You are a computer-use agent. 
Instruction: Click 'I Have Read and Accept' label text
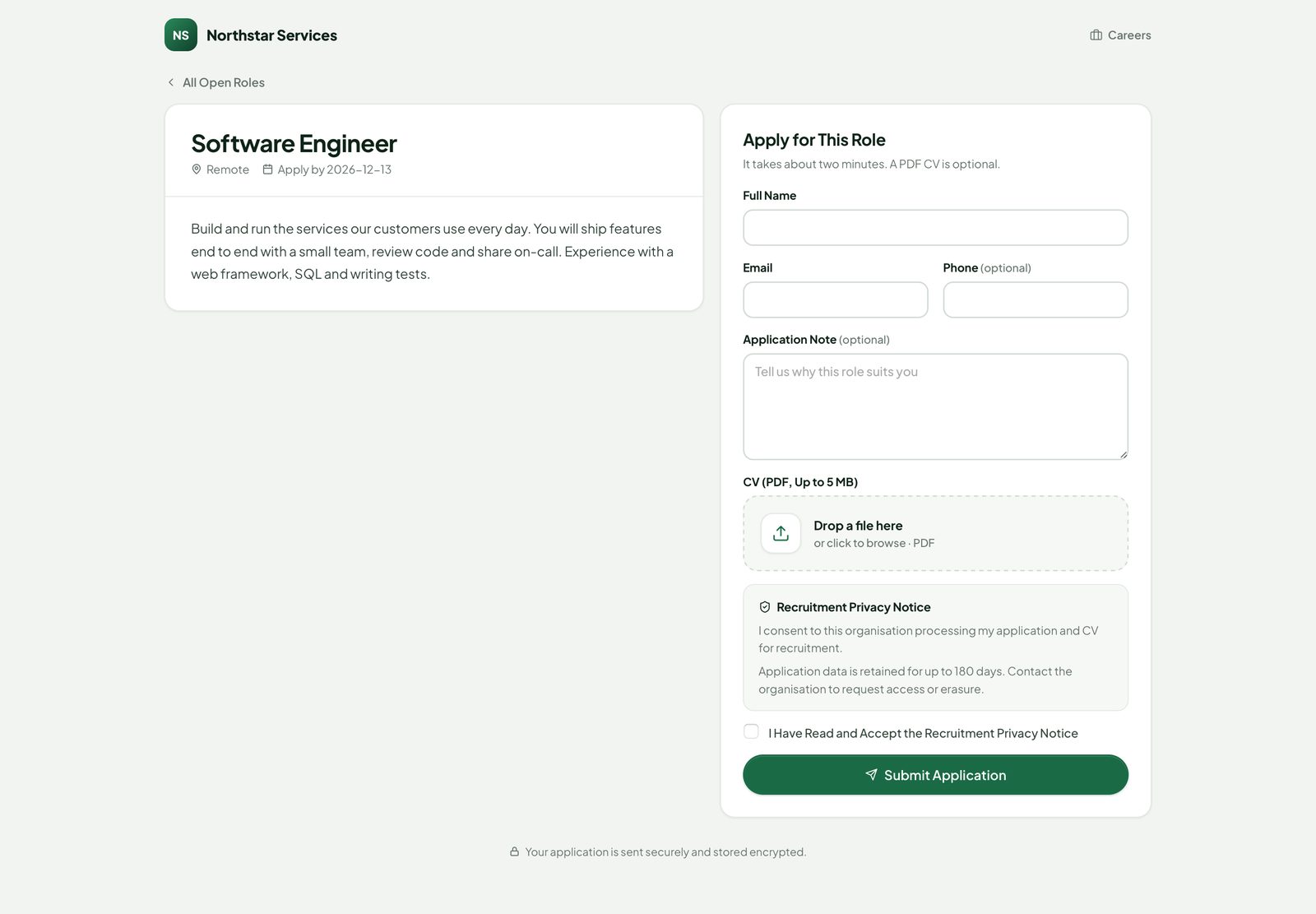click(923, 733)
